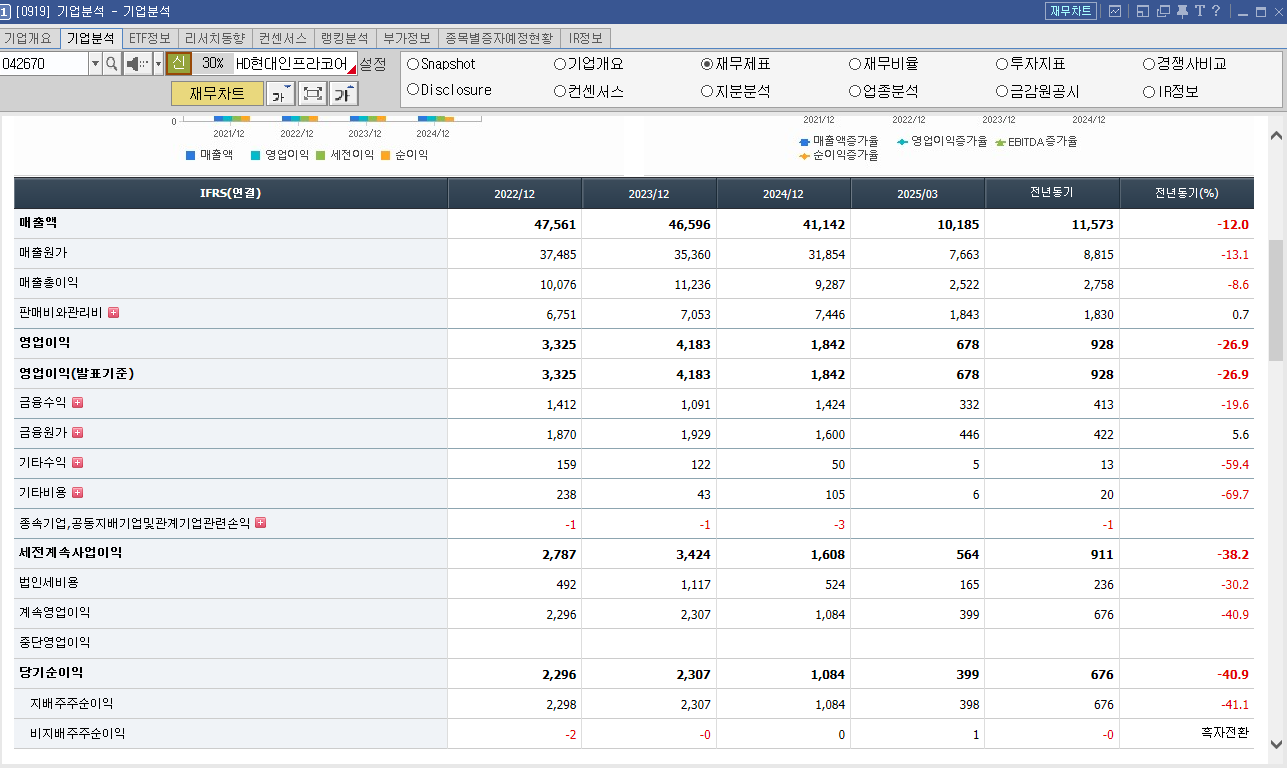The image size is (1287, 768).
Task: Open the stock code dropdown arrow
Action: coord(95,63)
